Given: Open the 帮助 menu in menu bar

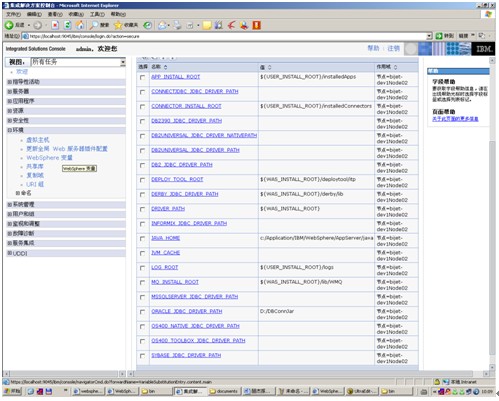Looking at the screenshot, I should coord(118,14).
